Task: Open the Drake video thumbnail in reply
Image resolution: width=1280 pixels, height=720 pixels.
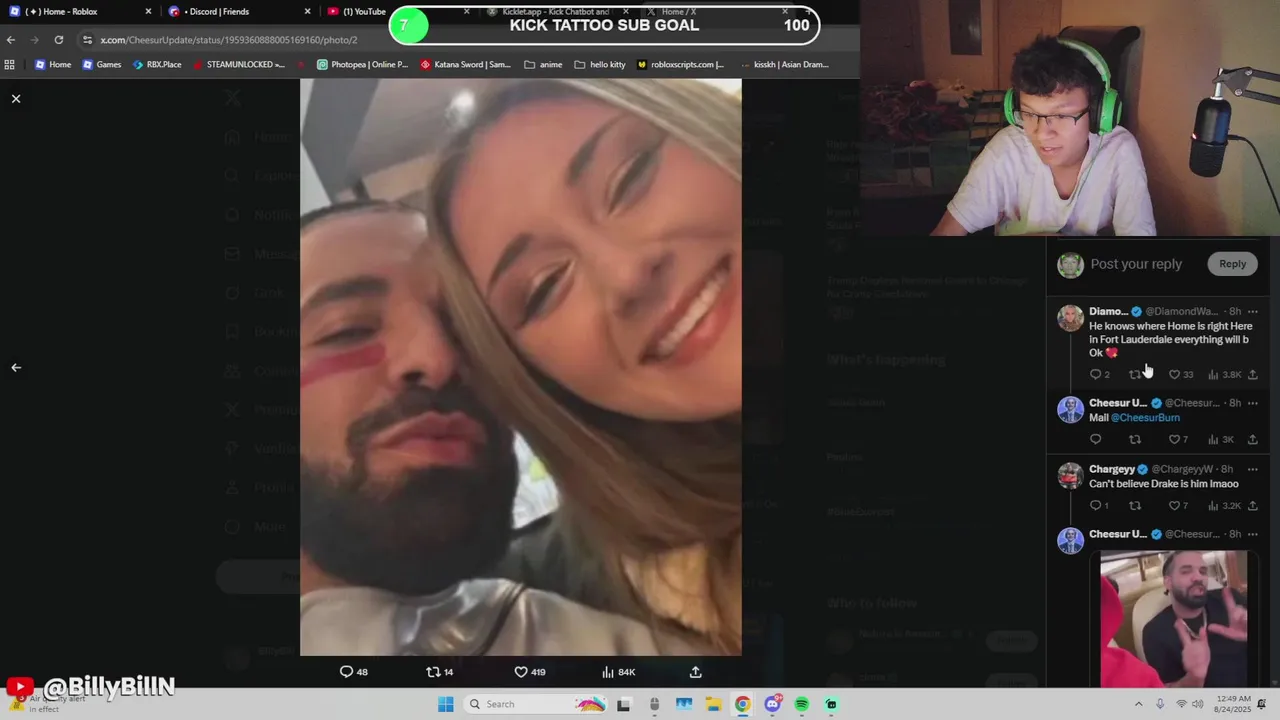Action: coord(1174,619)
